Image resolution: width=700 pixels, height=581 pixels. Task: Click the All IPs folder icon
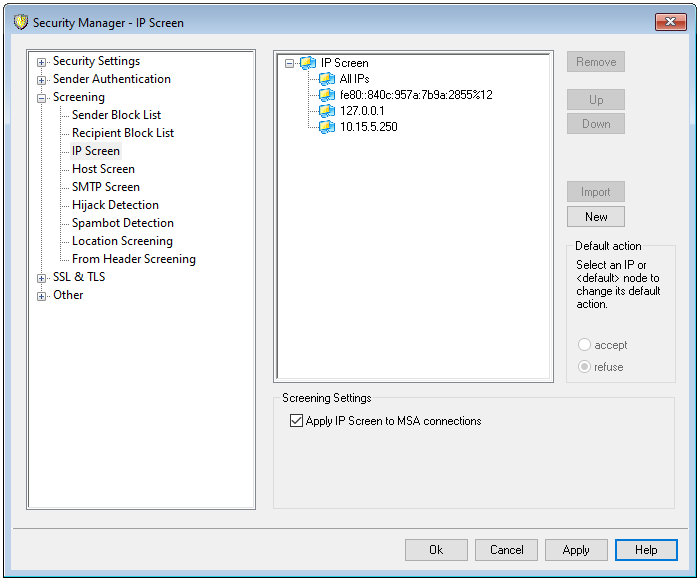327,79
